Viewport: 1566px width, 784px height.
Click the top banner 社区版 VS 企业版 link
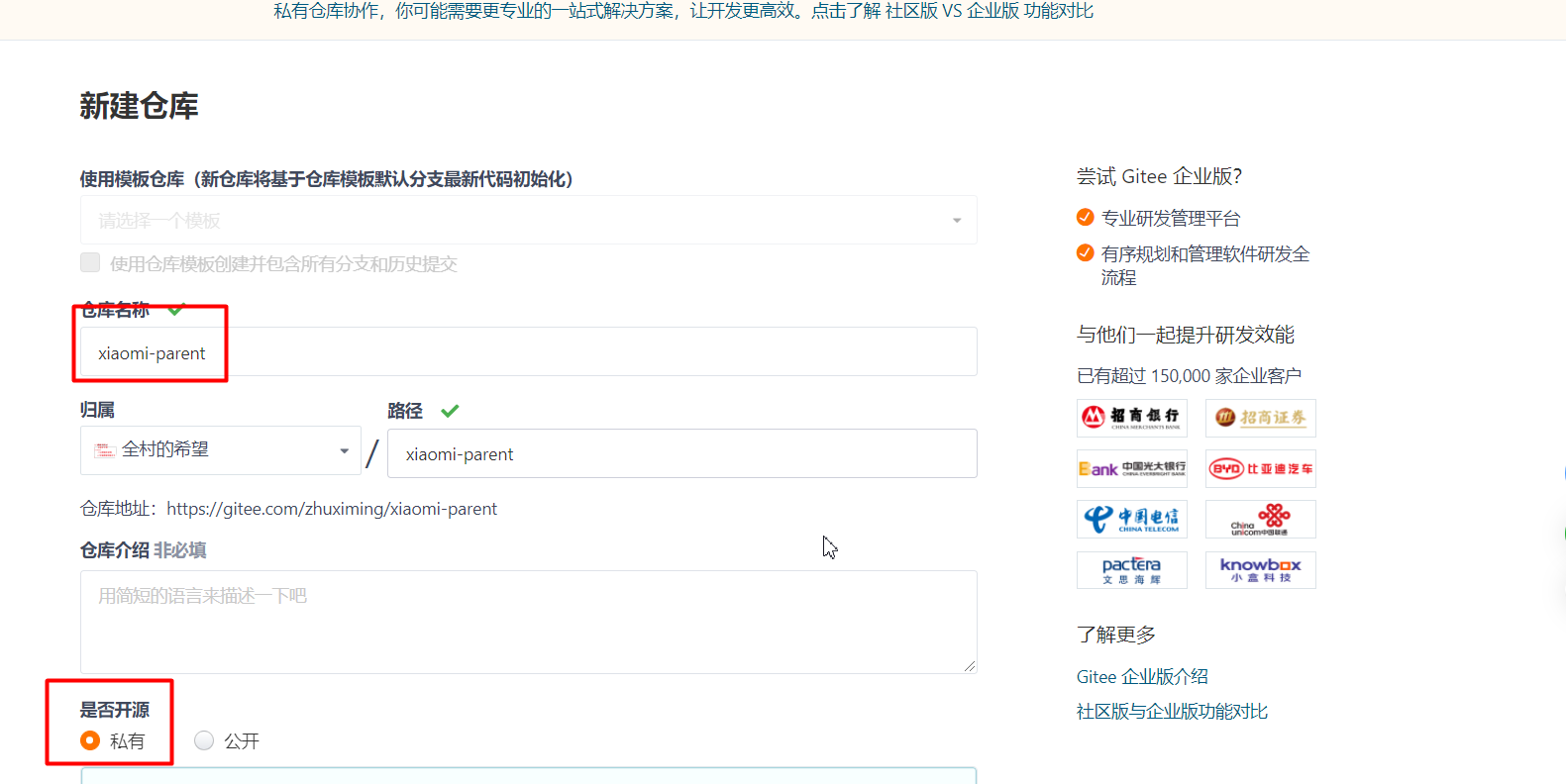pos(989,11)
